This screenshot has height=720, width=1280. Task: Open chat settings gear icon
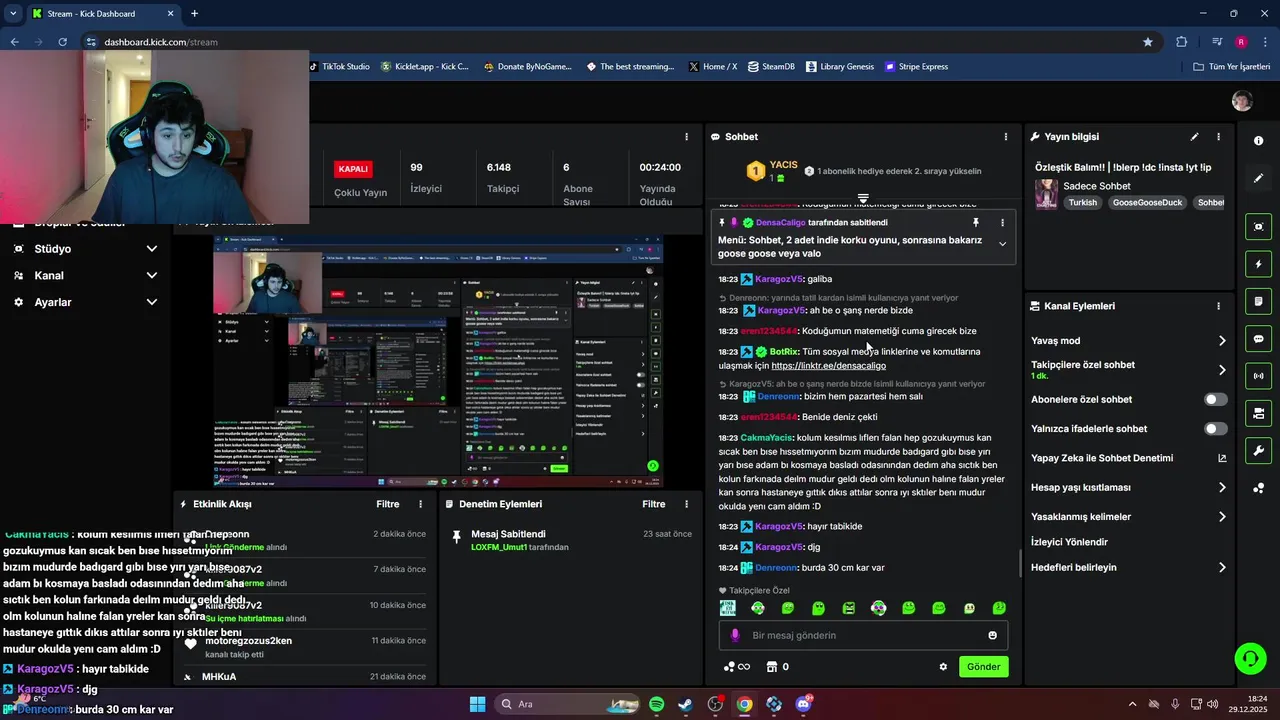click(x=942, y=667)
